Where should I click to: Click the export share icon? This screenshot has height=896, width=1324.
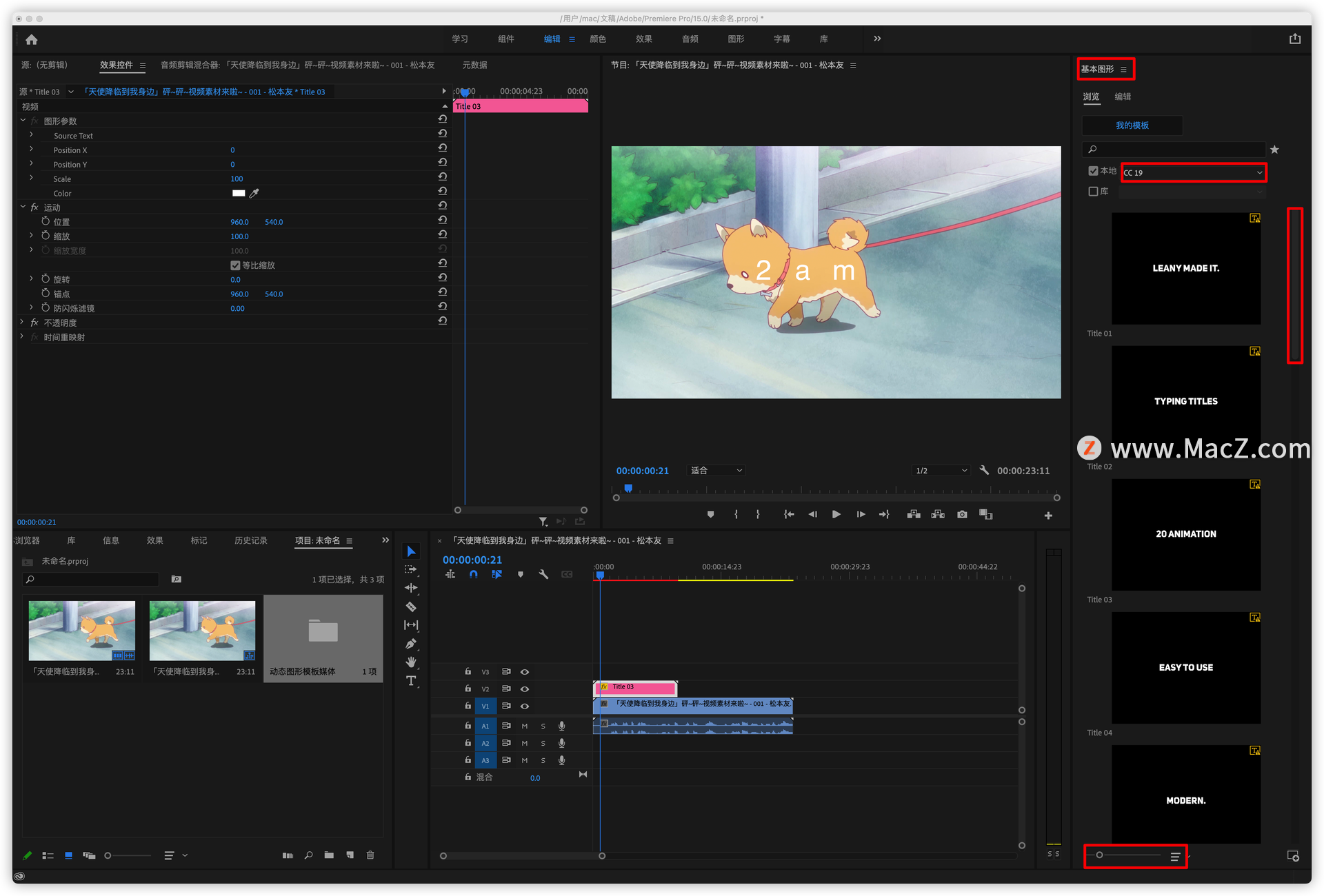click(1294, 39)
